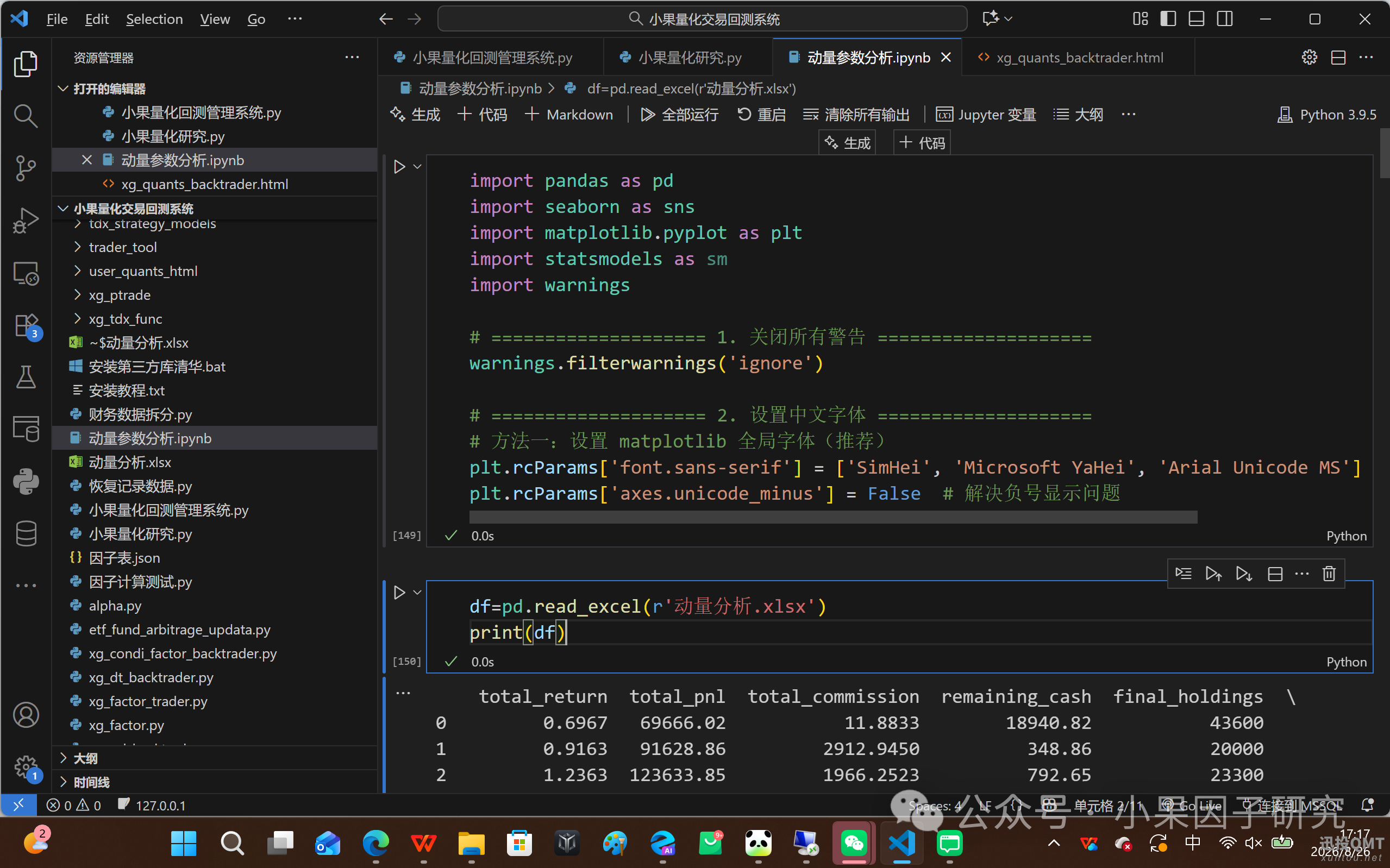Run the read_excel cell
The height and width of the screenshot is (868, 1390).
pos(399,592)
